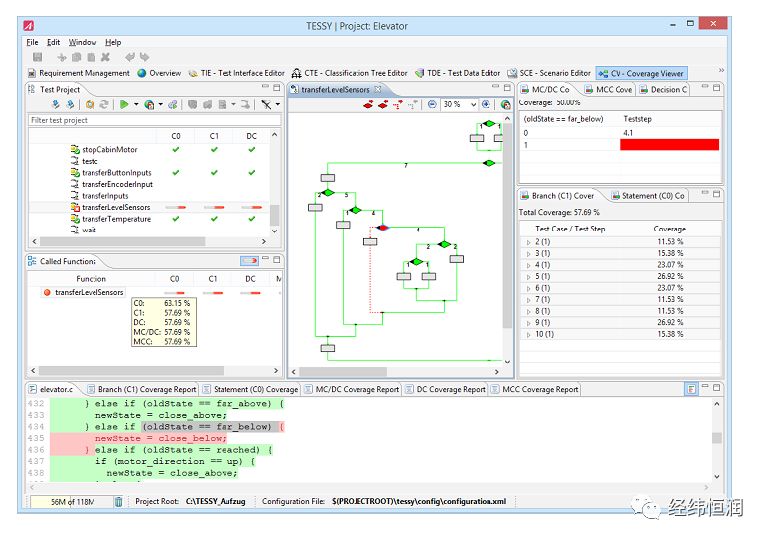Expand test case 5 (1) row
Image resolution: width=768 pixels, height=541 pixels.
528,277
